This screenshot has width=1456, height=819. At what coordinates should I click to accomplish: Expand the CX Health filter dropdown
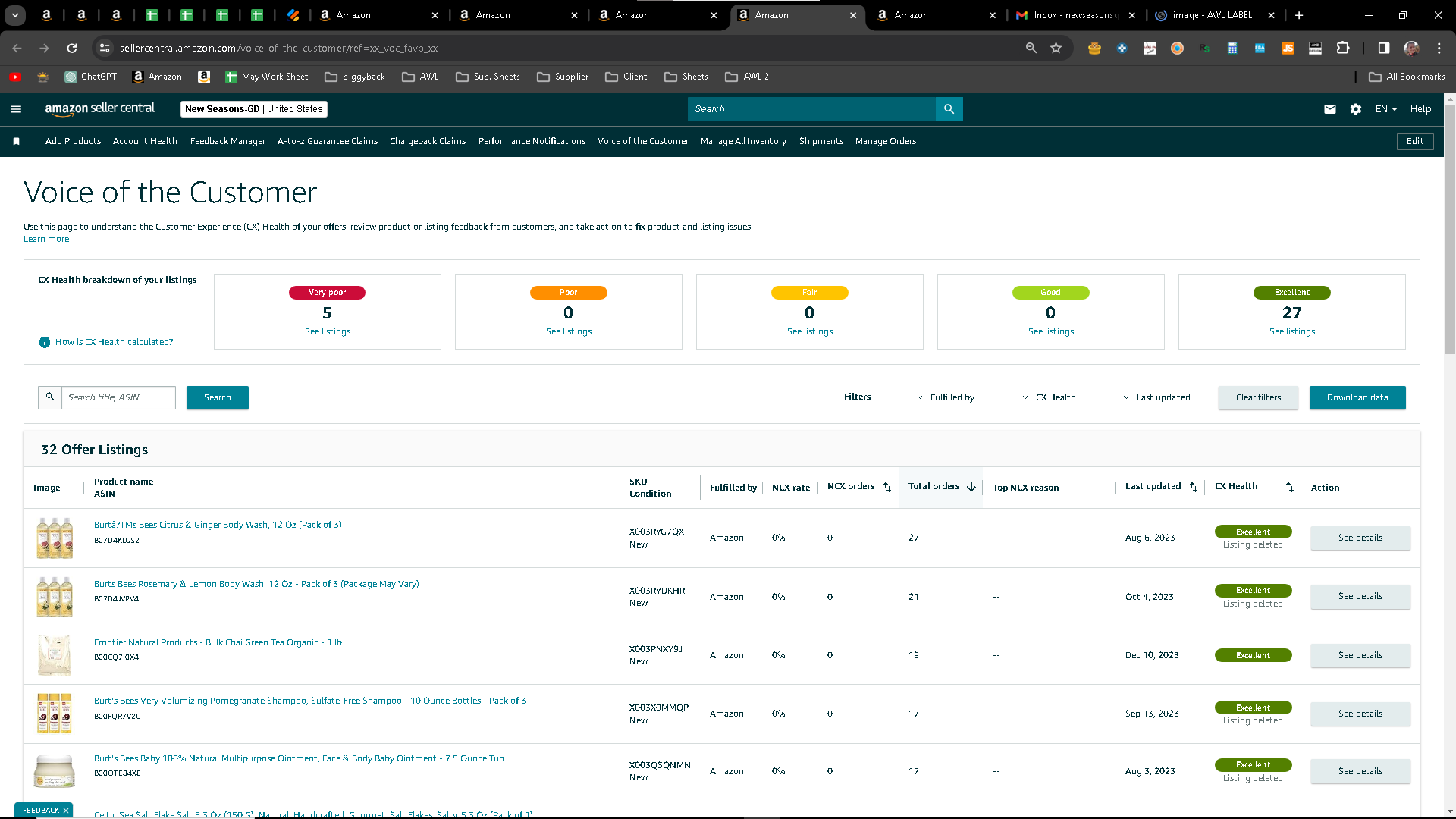(1049, 397)
